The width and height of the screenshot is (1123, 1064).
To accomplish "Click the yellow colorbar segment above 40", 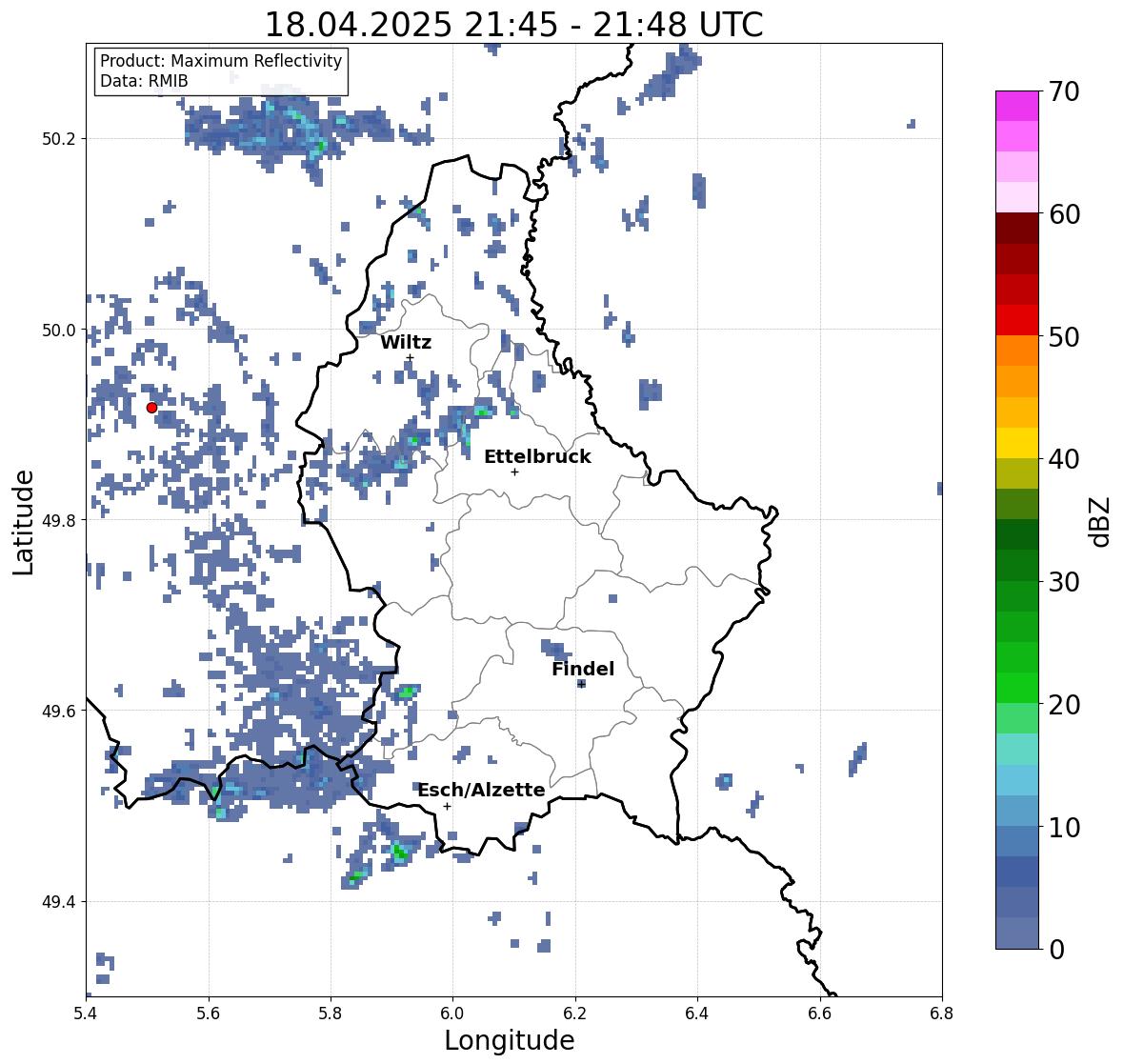I will point(1017,443).
